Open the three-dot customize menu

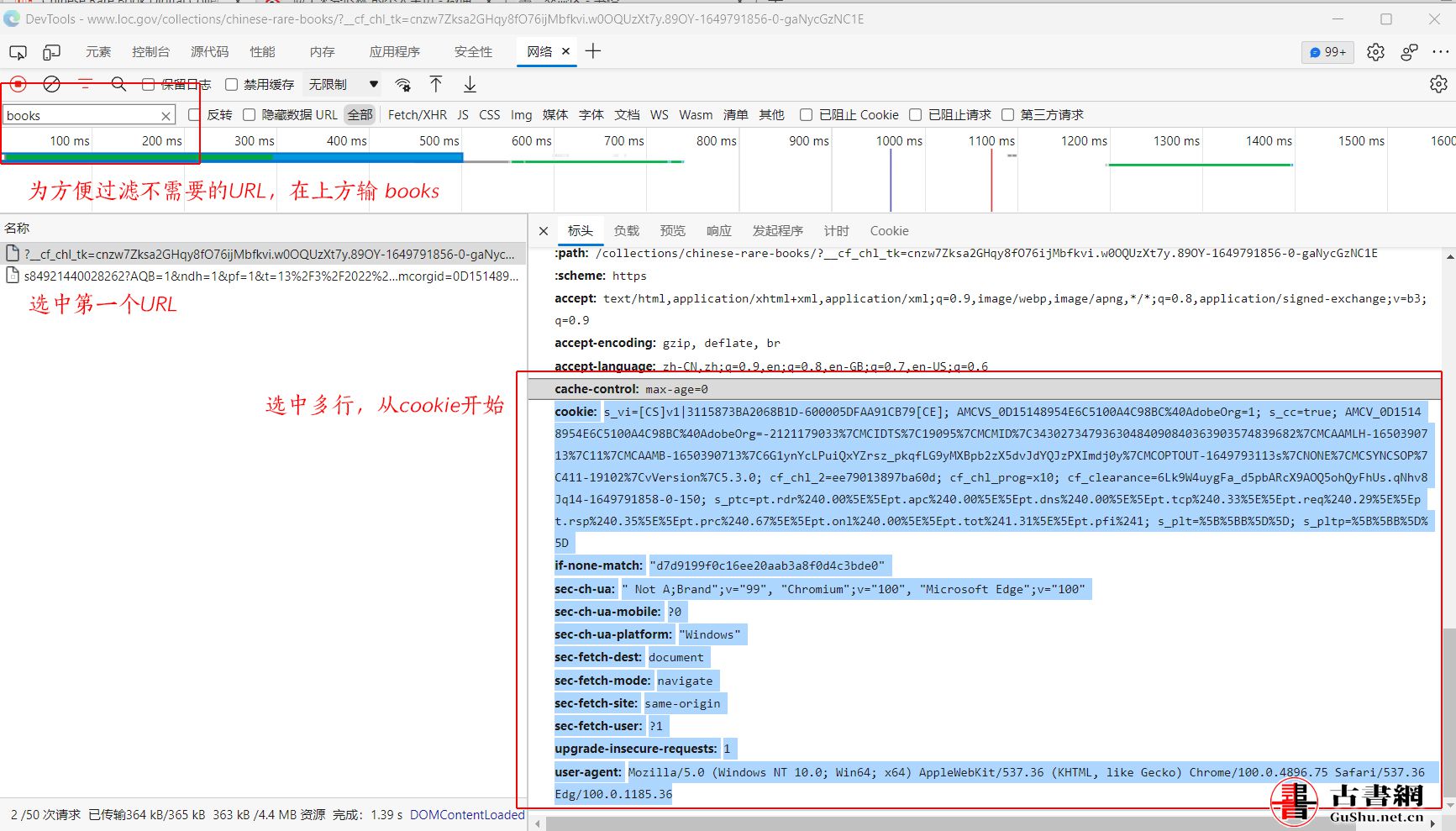pyautogui.click(x=1440, y=52)
